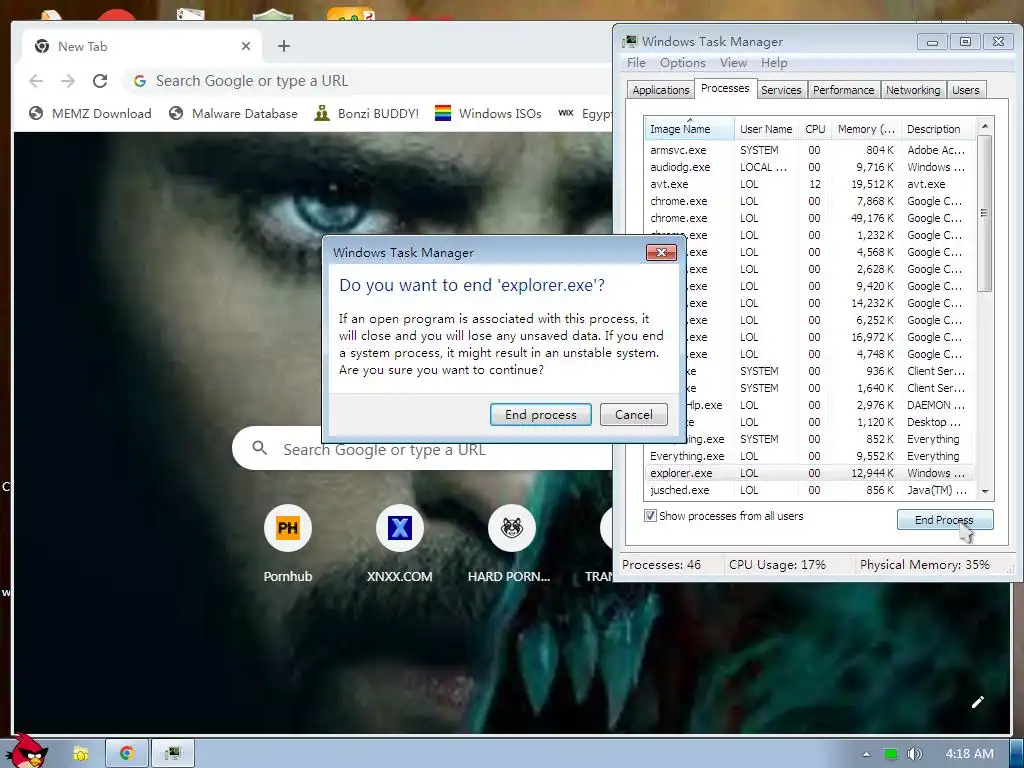Viewport: 1024px width, 768px height.
Task: Cancel the end explorer.exe dialog
Action: [x=633, y=415]
